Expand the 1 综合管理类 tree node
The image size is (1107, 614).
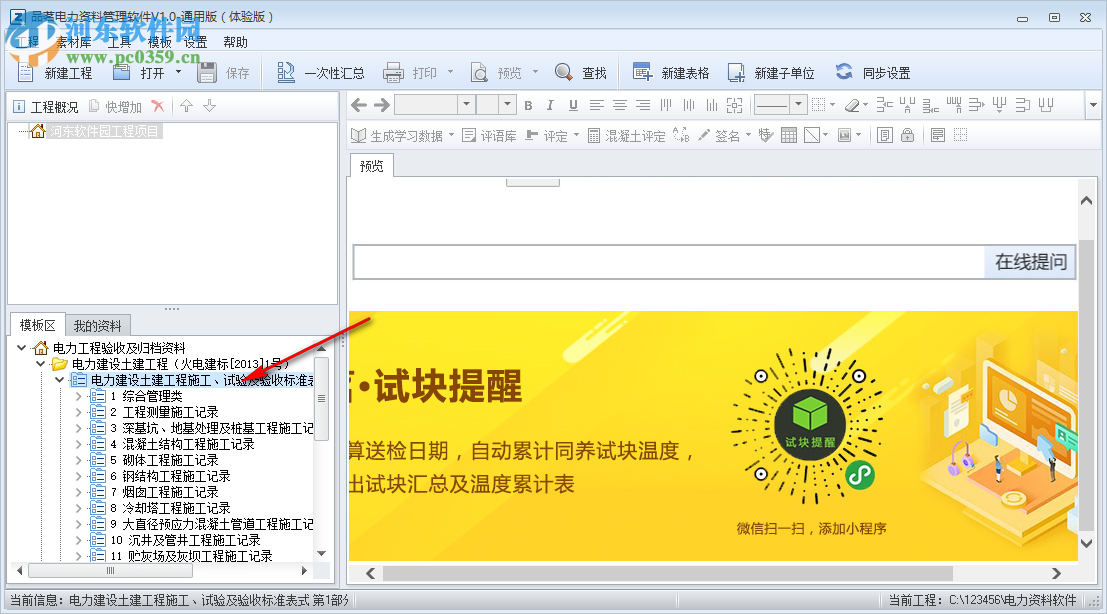pyautogui.click(x=80, y=396)
